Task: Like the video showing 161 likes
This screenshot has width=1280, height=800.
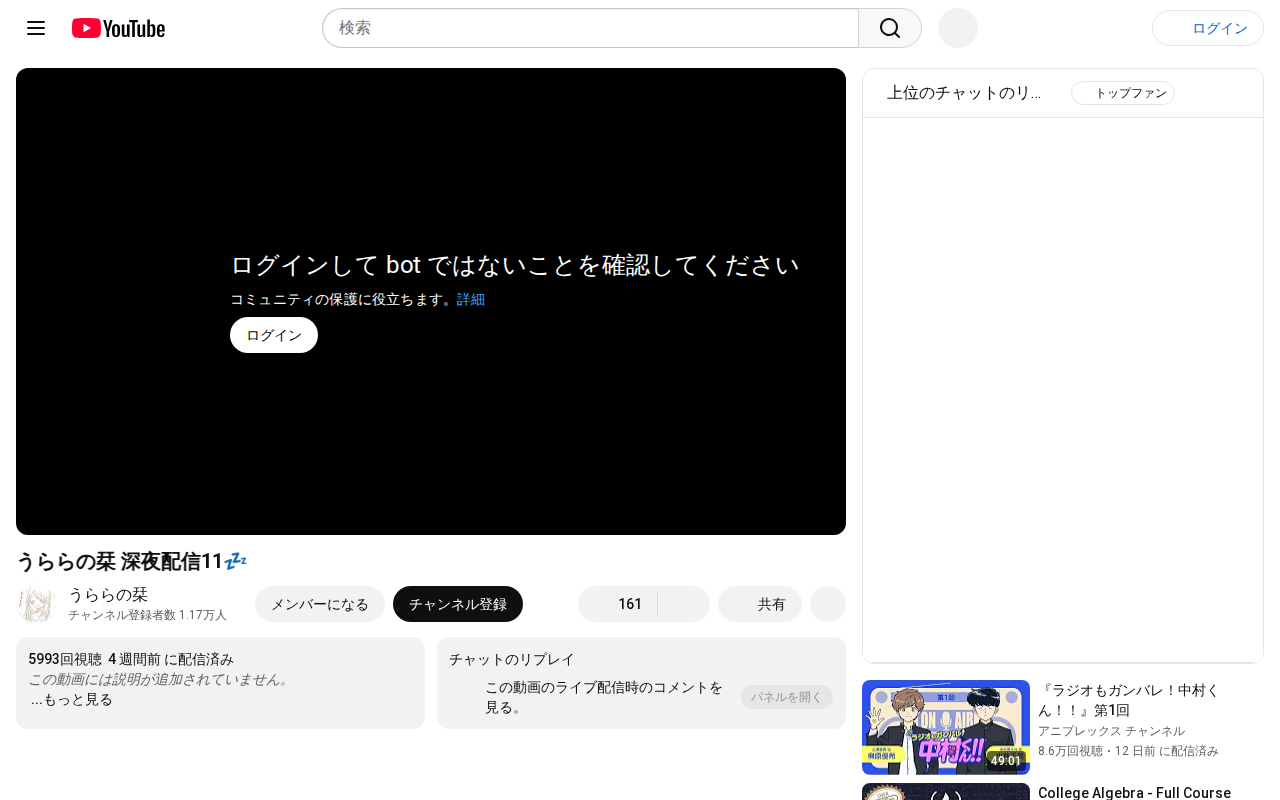Action: (617, 604)
